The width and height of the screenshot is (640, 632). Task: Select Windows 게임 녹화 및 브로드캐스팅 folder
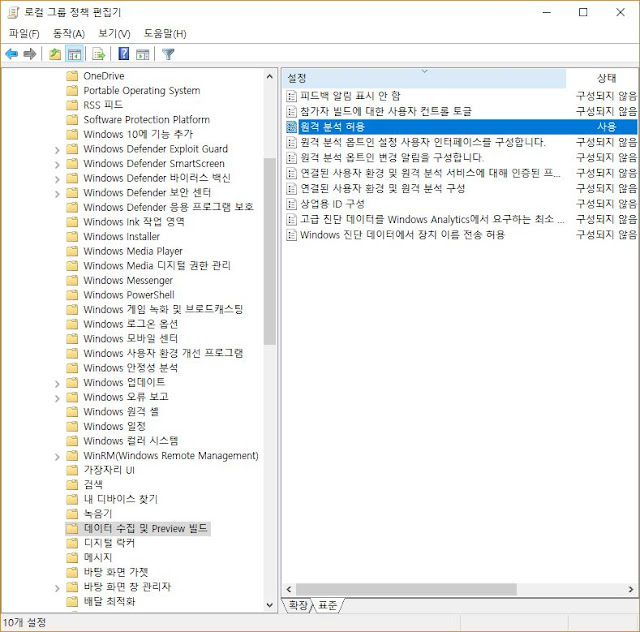point(163,309)
